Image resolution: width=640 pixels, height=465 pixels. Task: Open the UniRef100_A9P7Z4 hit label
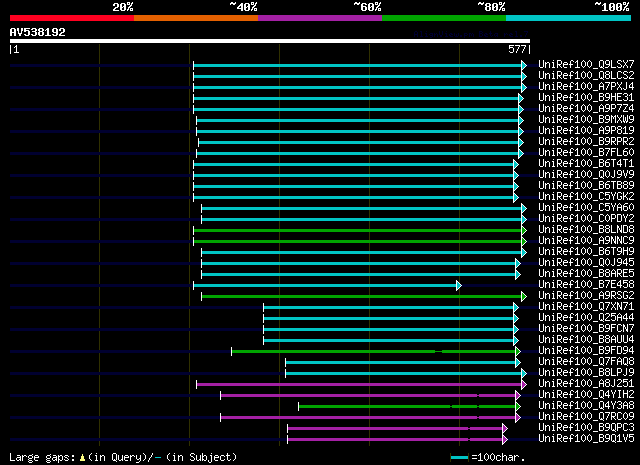tap(586, 108)
